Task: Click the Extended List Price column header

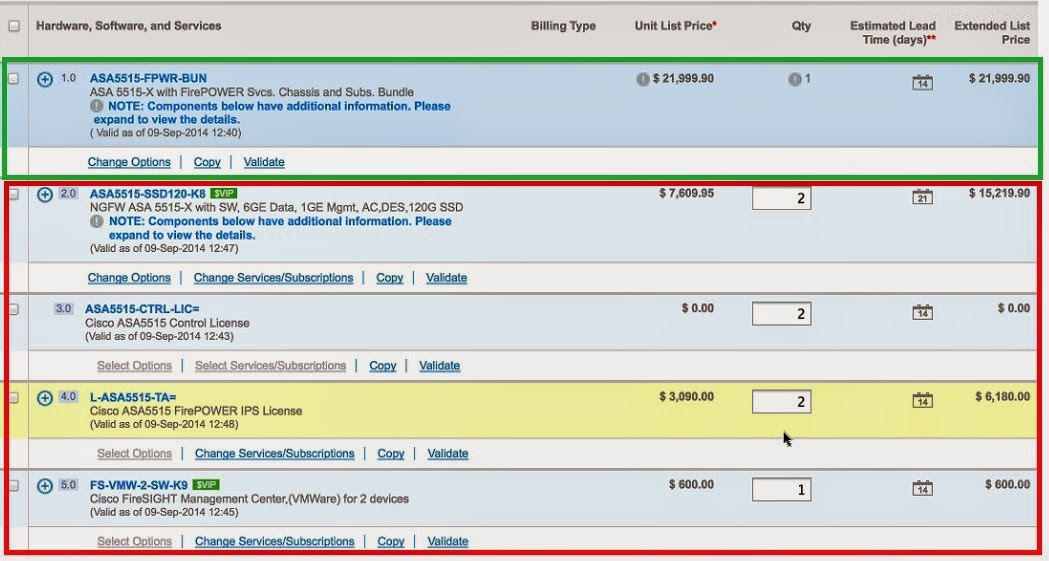Action: [x=992, y=33]
